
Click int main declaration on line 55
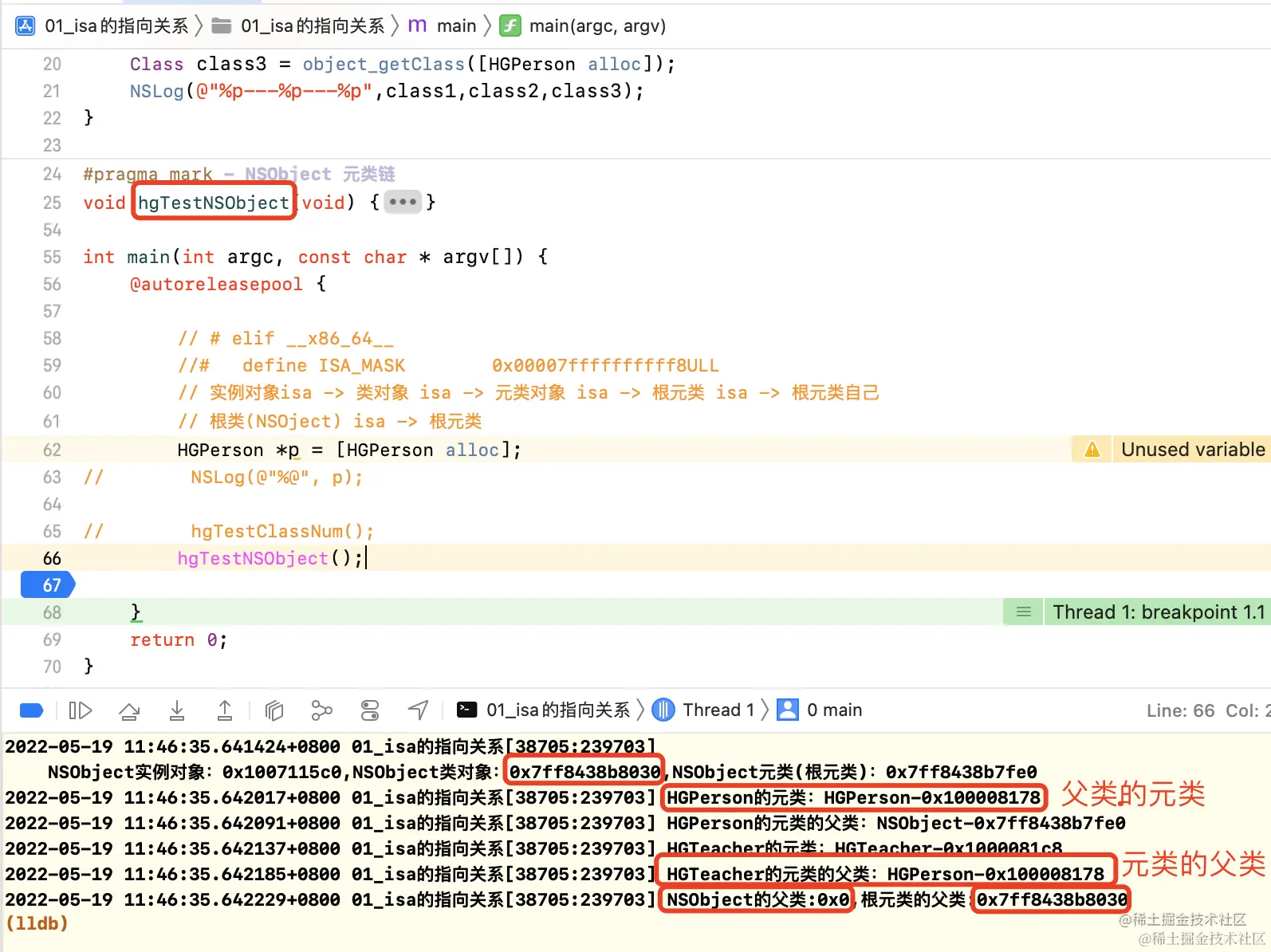pos(315,257)
